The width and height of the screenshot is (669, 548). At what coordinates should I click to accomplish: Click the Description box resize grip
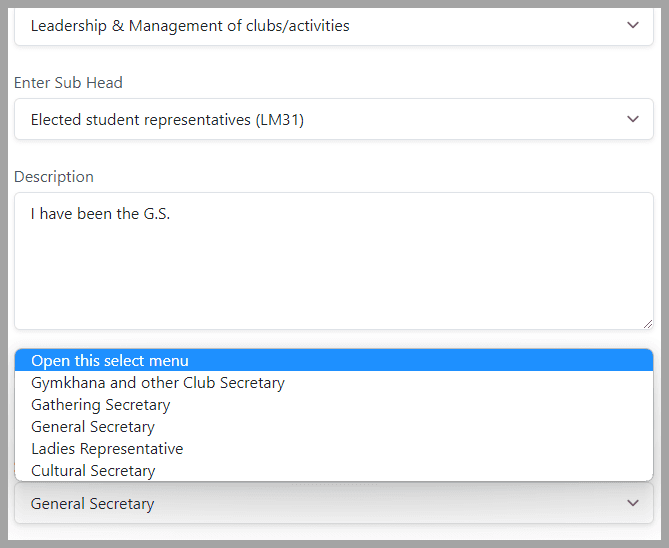click(x=648, y=324)
